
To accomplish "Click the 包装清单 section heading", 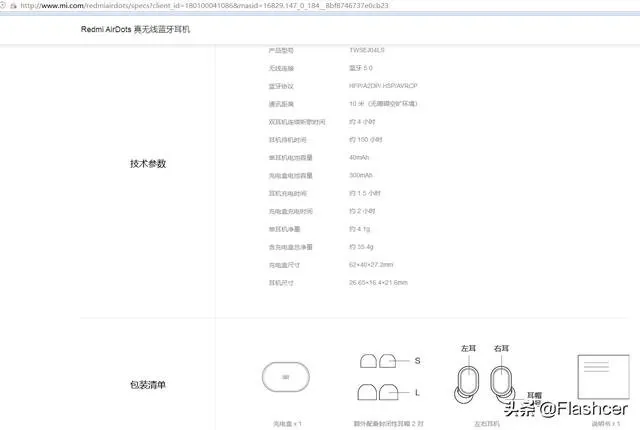I will tap(148, 385).
